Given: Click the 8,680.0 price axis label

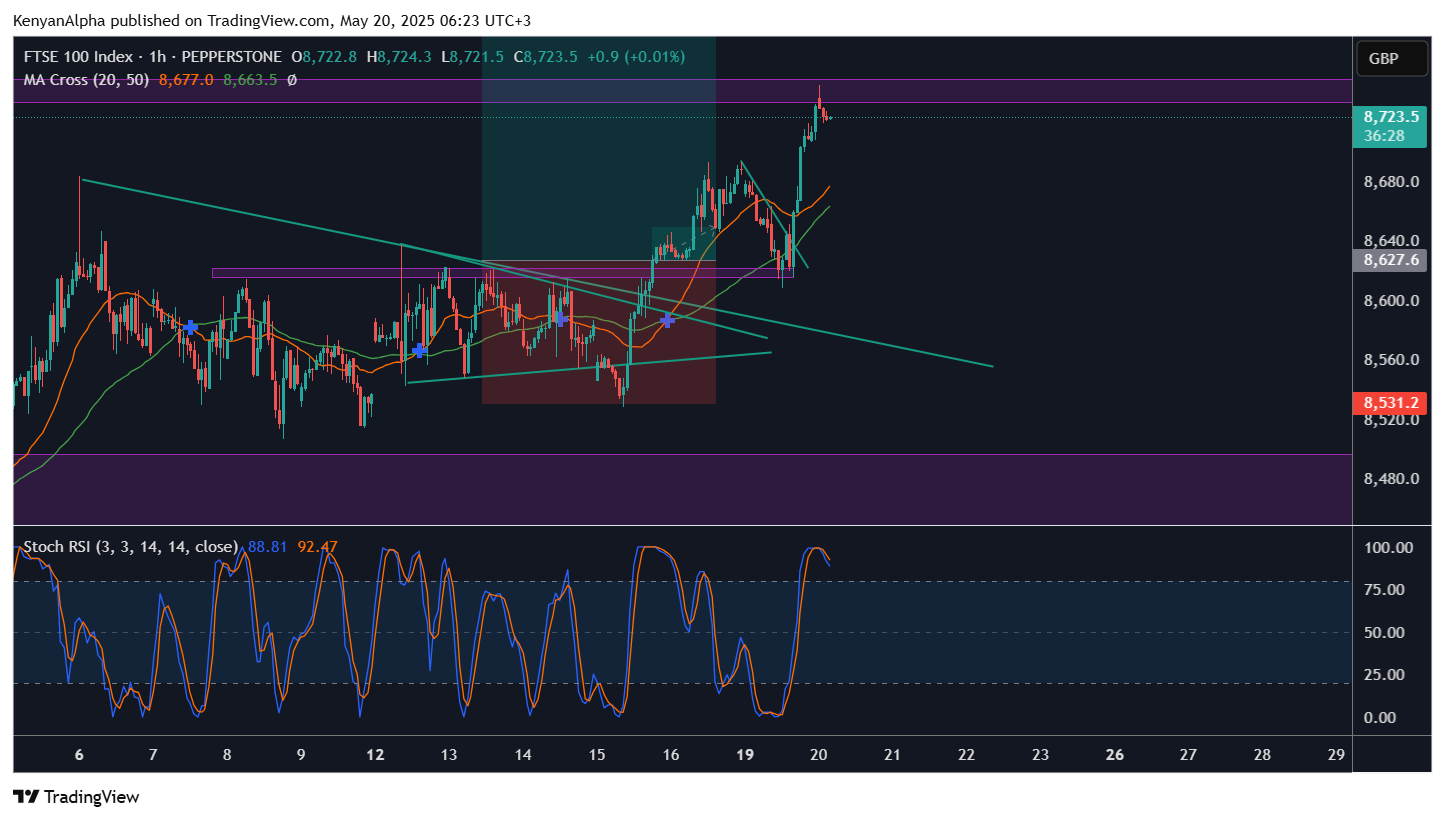Looking at the screenshot, I should tap(1391, 182).
